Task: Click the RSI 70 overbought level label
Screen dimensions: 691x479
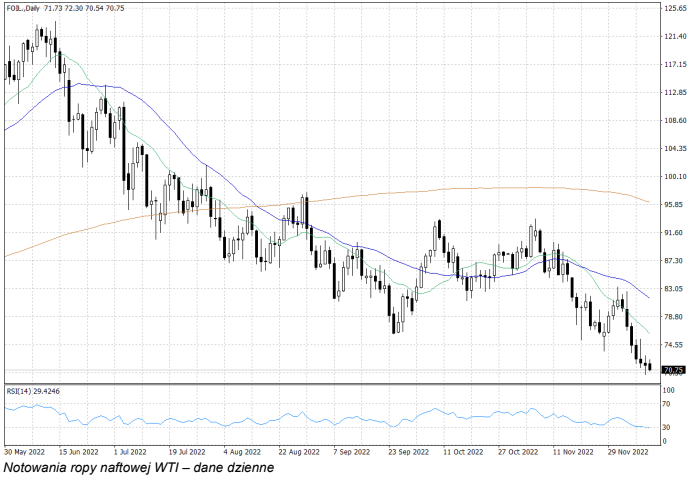Action: (667, 405)
